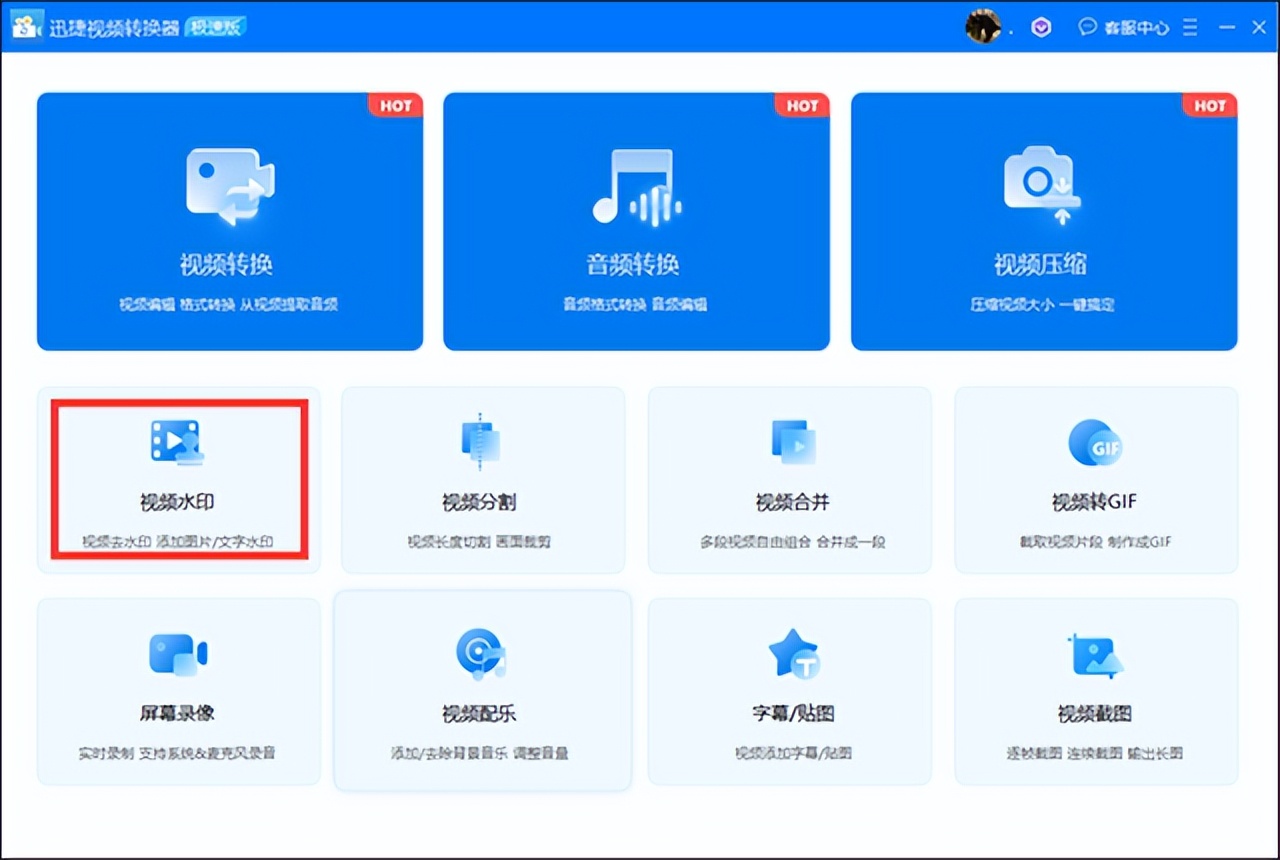
Task: Open the 音频转换 audio conversion music icon
Action: point(636,186)
